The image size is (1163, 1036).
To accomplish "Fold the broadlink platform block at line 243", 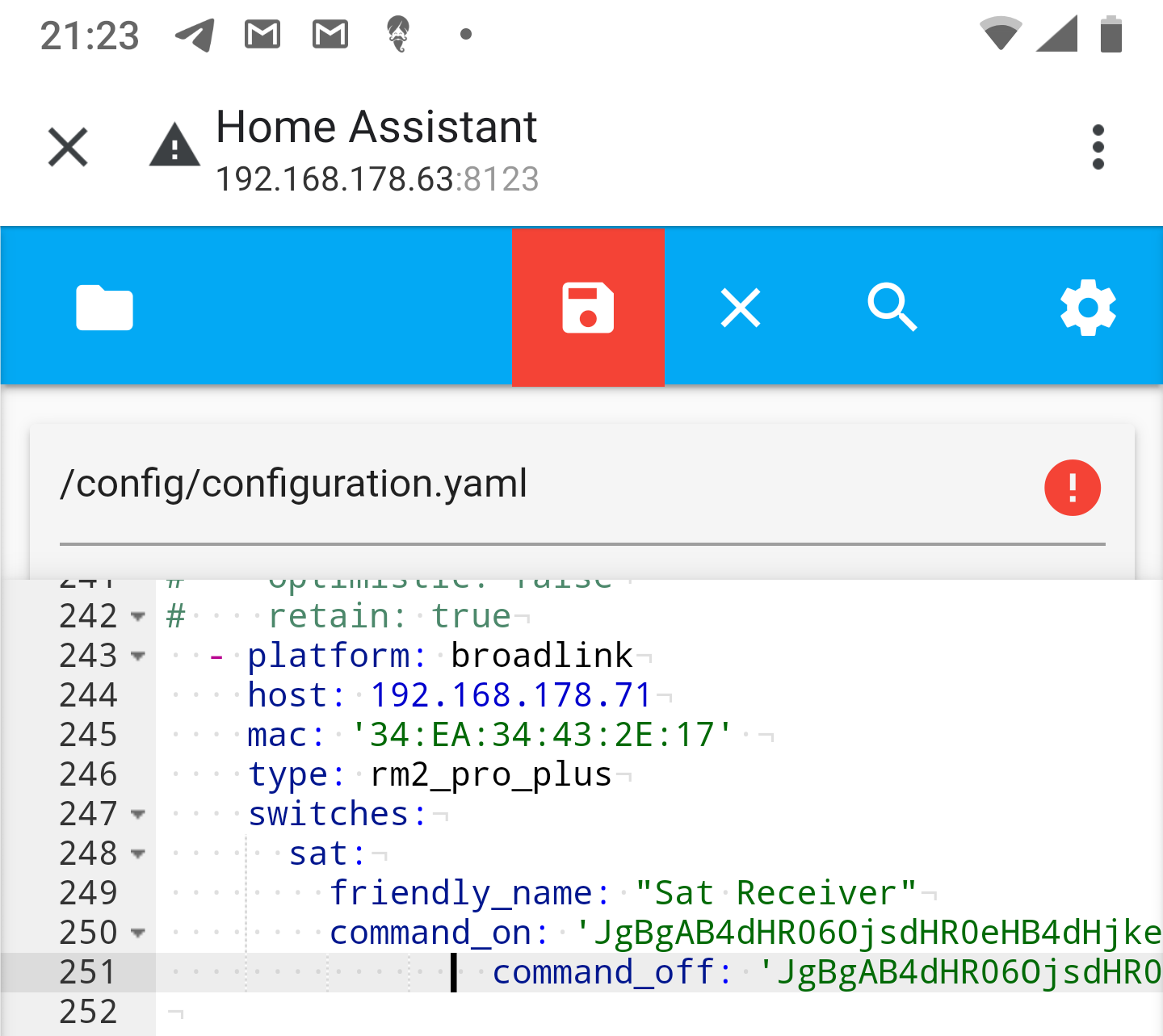I will pyautogui.click(x=138, y=656).
